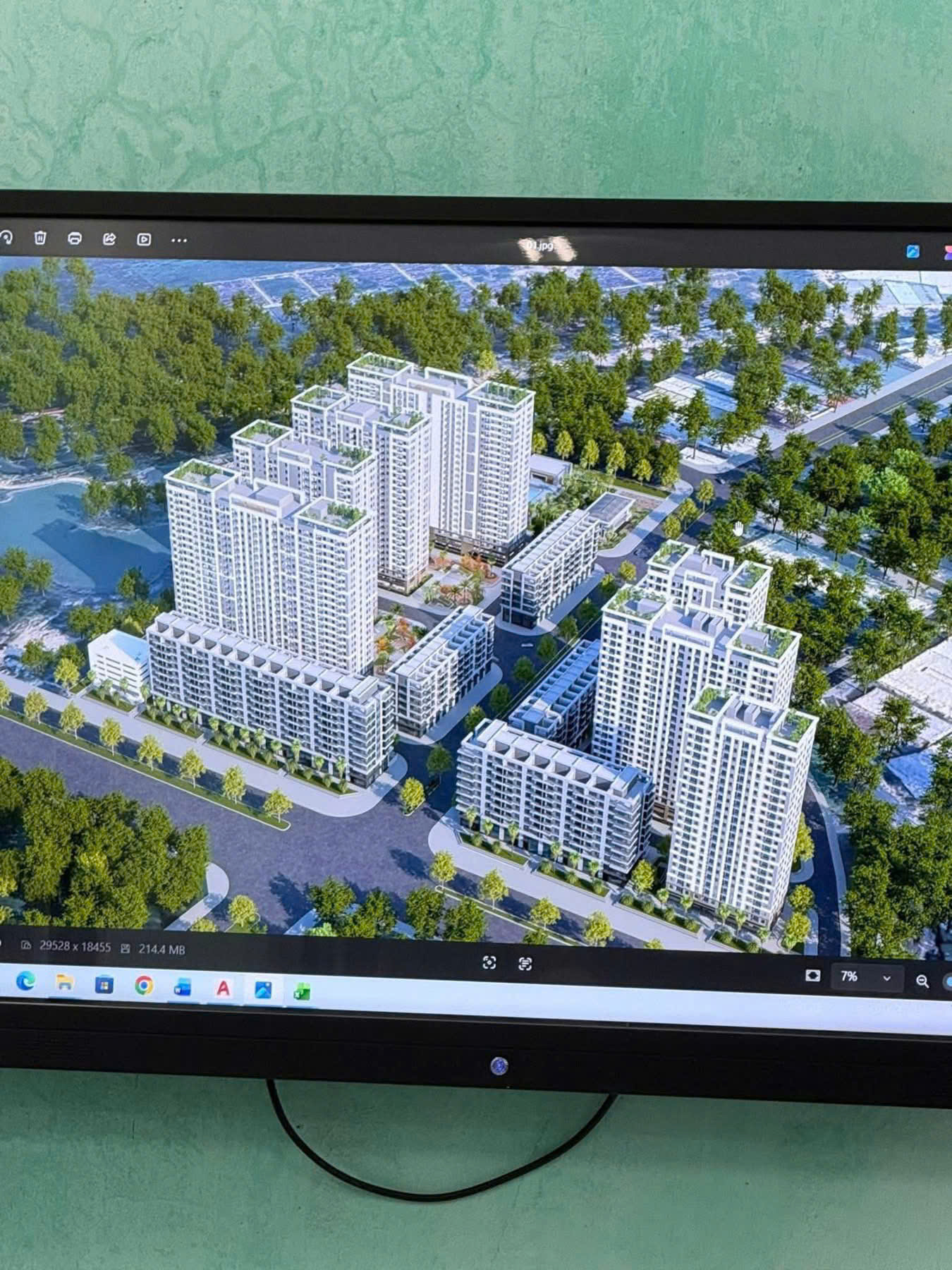Open the red A AutoCAD taskbar icon

click(x=223, y=988)
